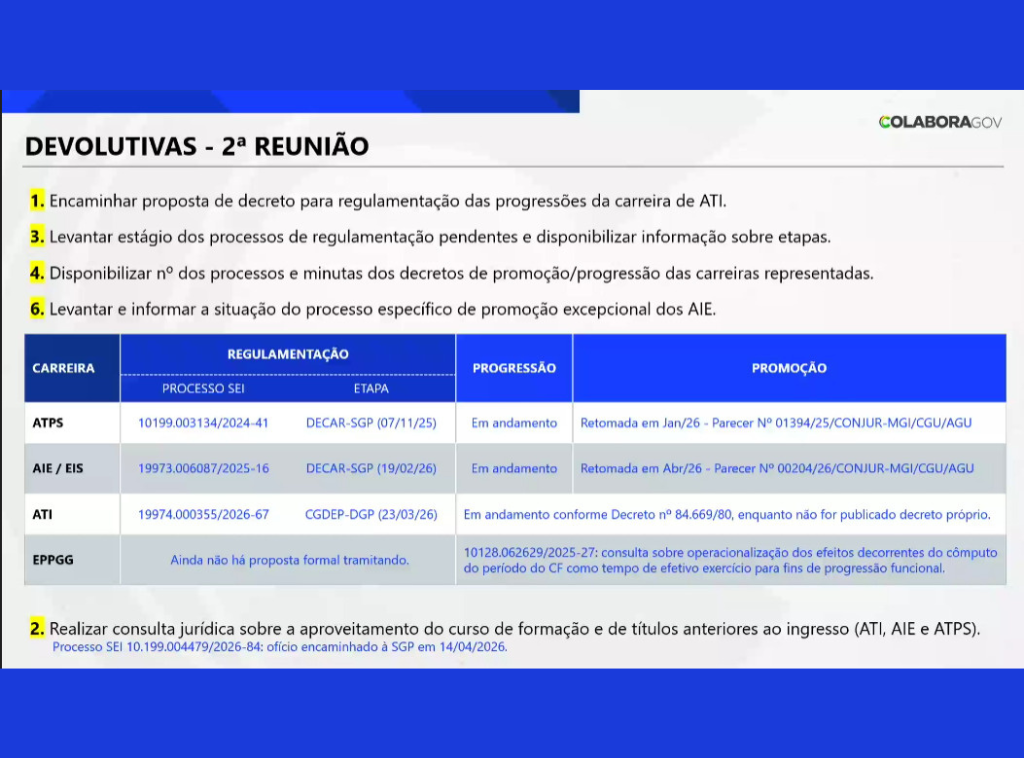Click the highlighted number 3 marker

click(x=37, y=237)
